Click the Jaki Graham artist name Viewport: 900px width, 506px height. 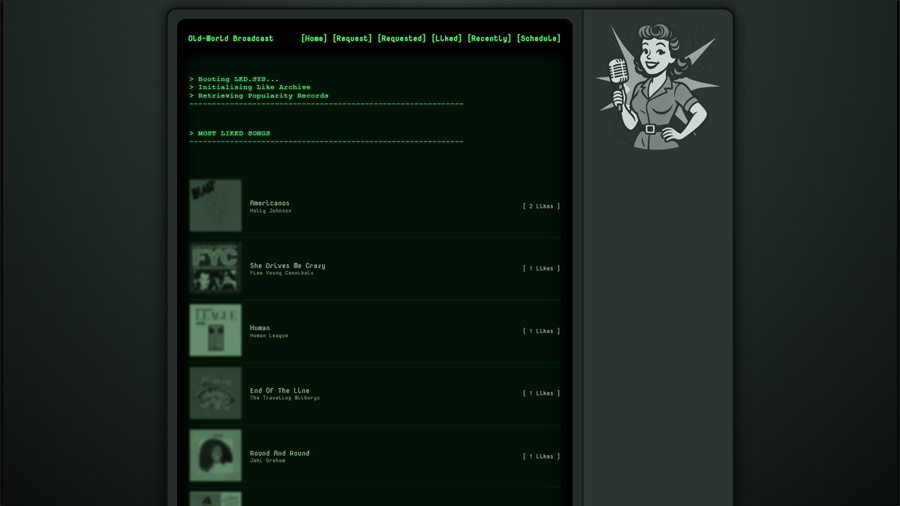point(267,461)
